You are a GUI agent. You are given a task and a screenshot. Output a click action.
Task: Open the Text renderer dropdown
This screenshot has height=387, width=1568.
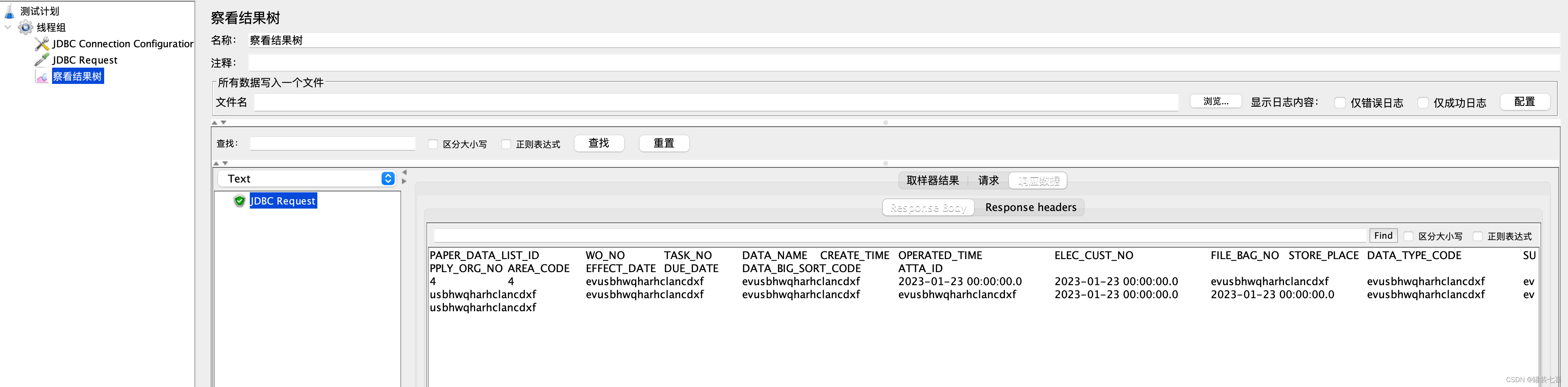point(307,178)
